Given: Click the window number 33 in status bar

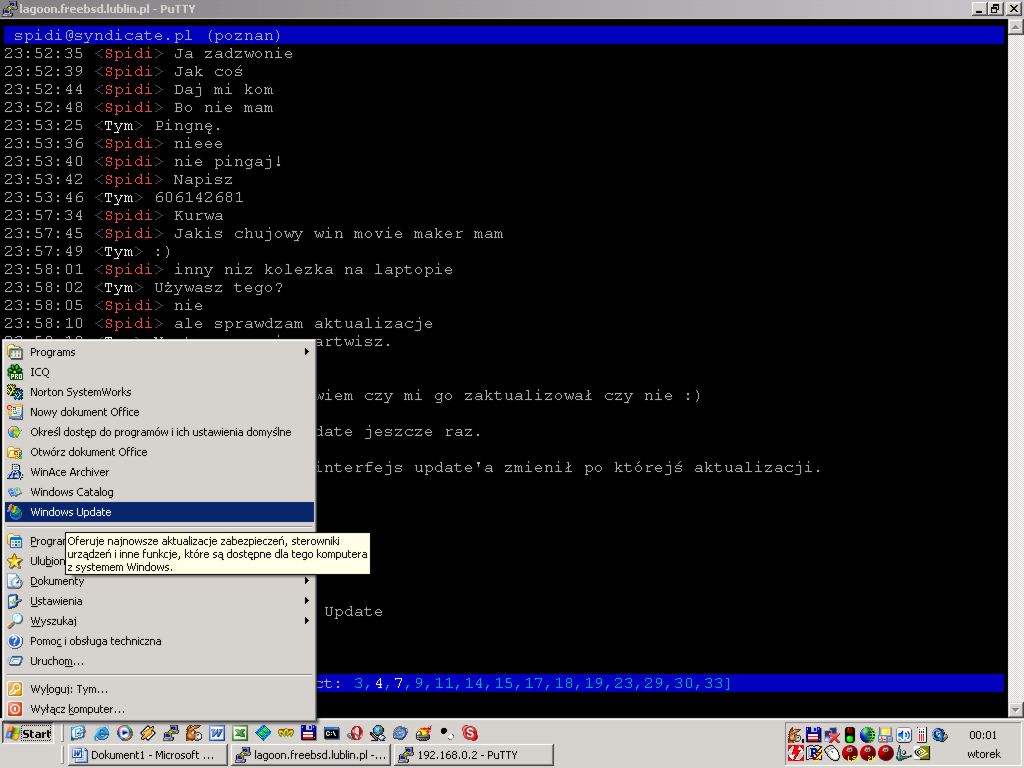Looking at the screenshot, I should (x=713, y=683).
